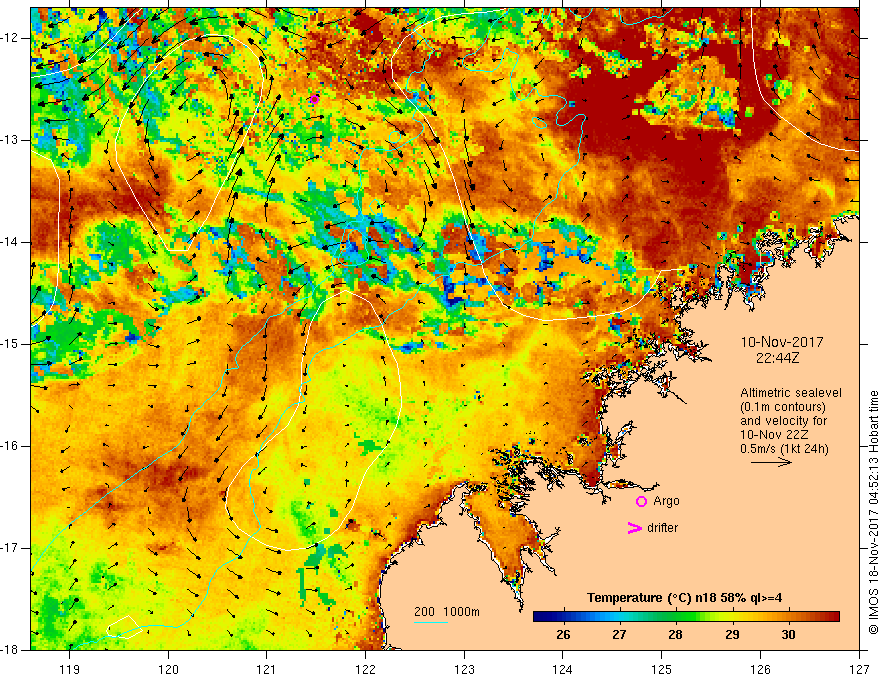
Task: Click latitude axis label -16
Action: (x=10, y=446)
